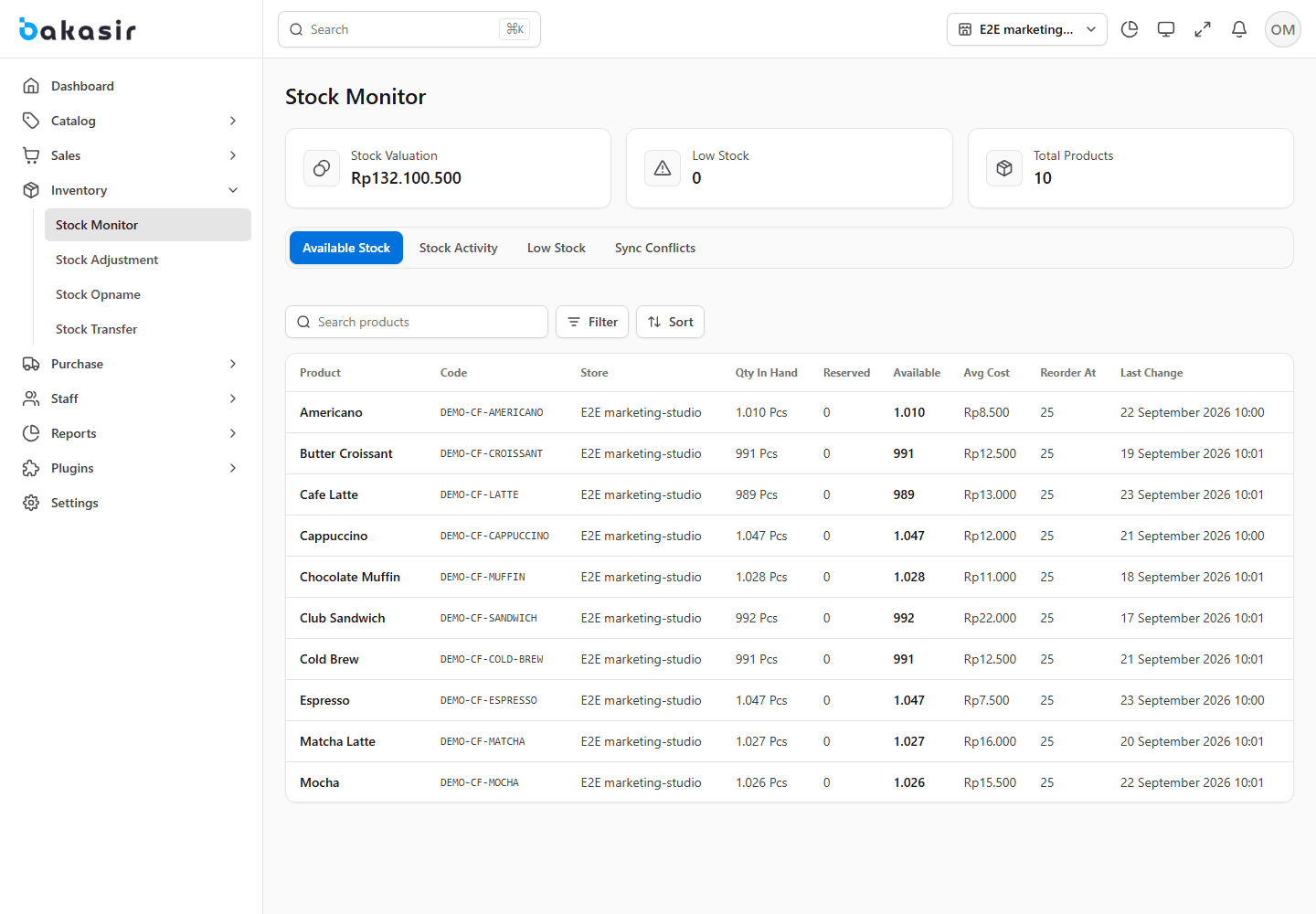The image size is (1316, 914).
Task: Click the Sales cart icon
Action: 31,155
